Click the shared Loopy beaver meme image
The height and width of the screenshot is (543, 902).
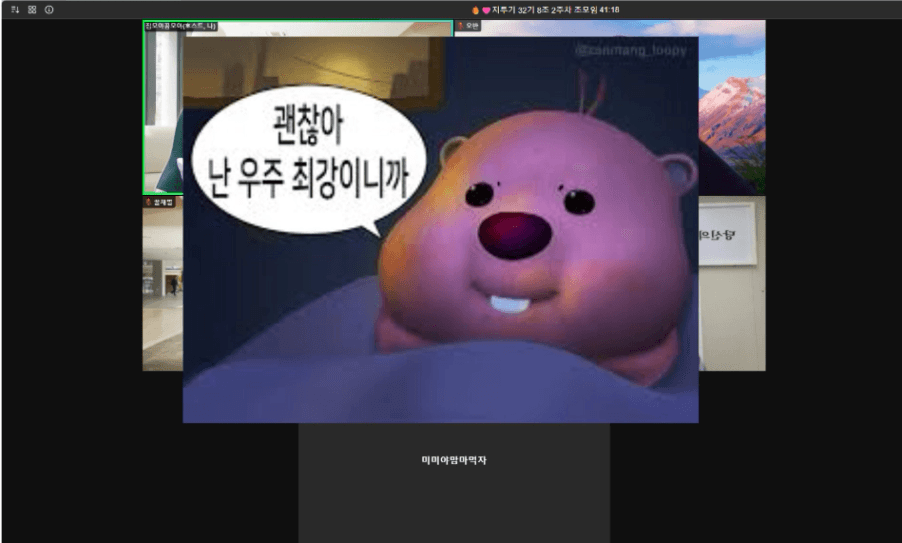pyautogui.click(x=441, y=230)
